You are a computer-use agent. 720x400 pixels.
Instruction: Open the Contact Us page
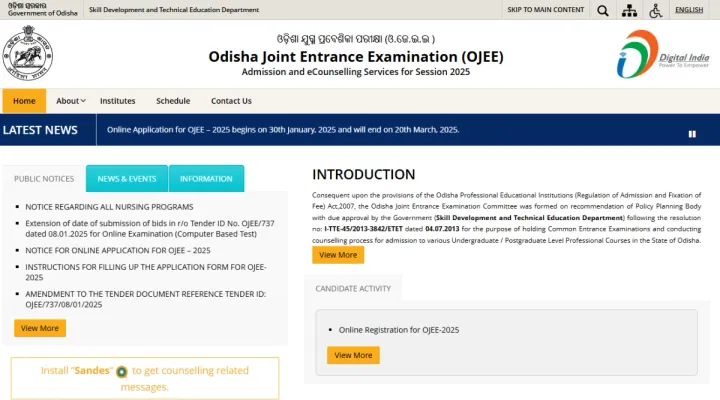point(231,101)
